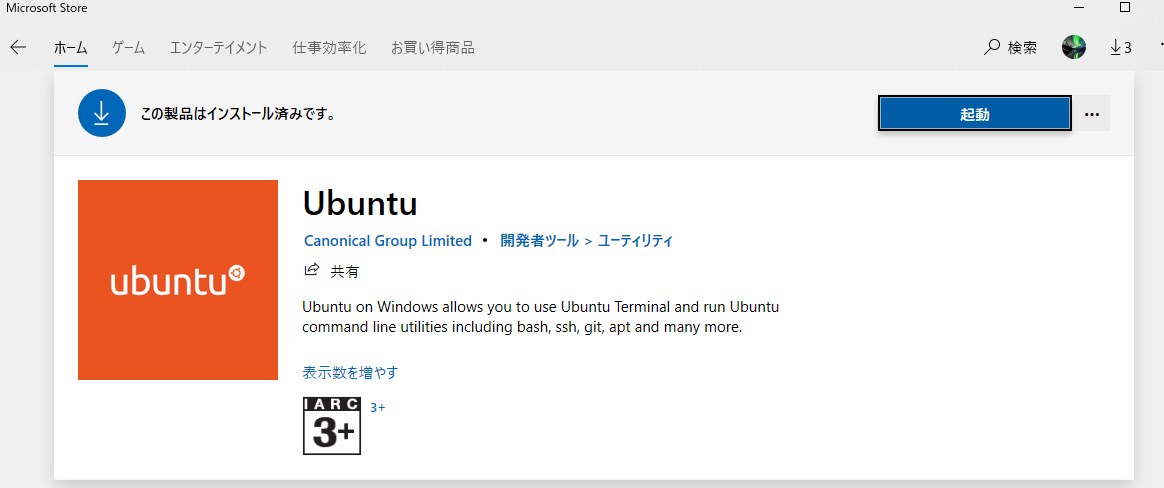
Task: Click the Ubuntu app title text
Action: coord(360,203)
